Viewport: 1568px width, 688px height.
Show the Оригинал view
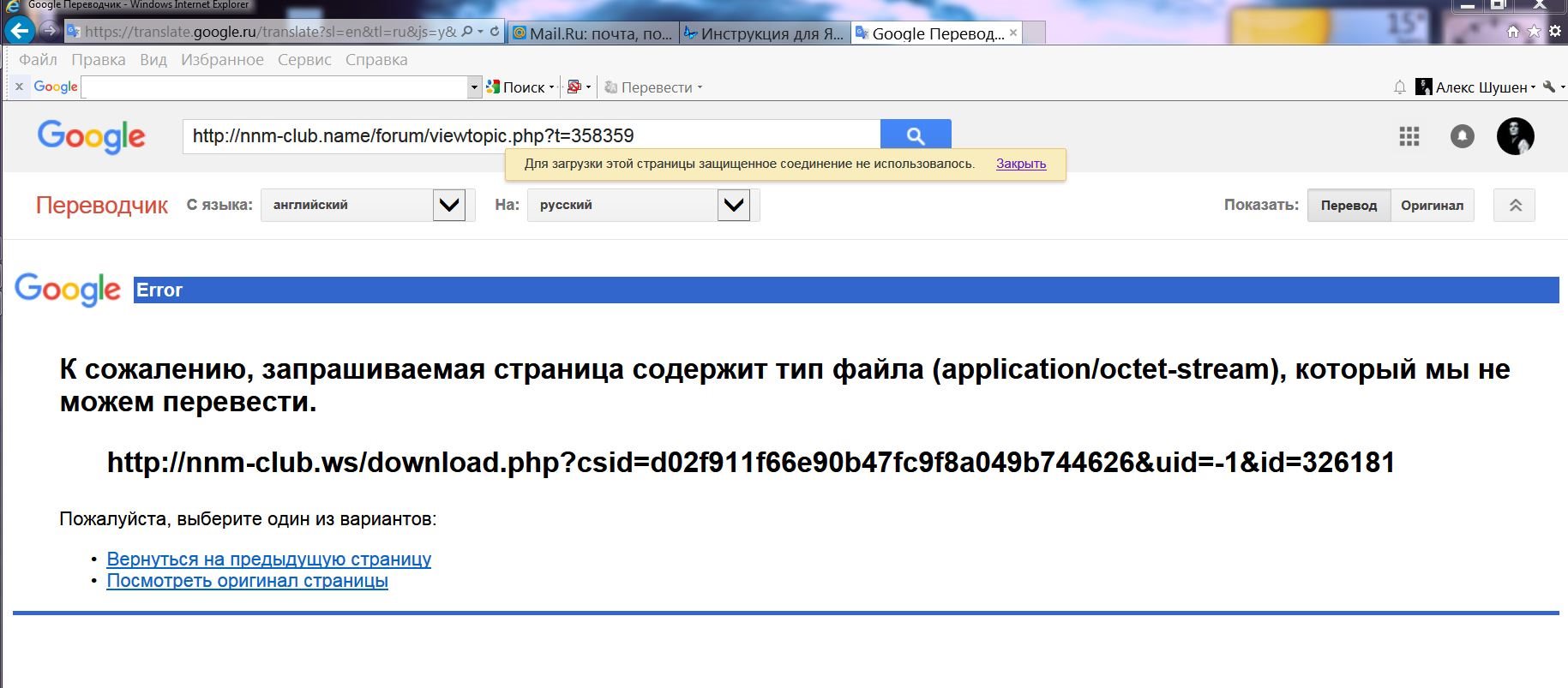click(x=1432, y=206)
